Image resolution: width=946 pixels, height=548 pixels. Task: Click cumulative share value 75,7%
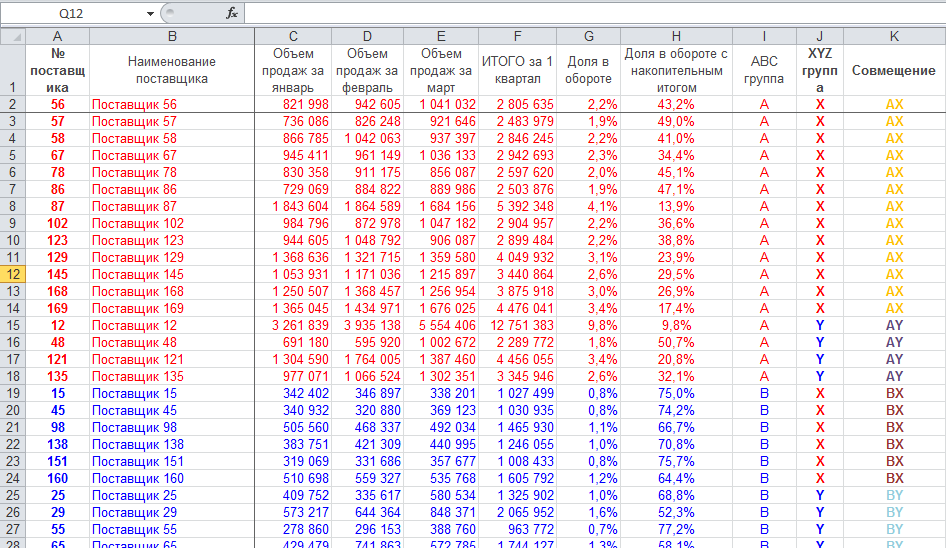676,462
